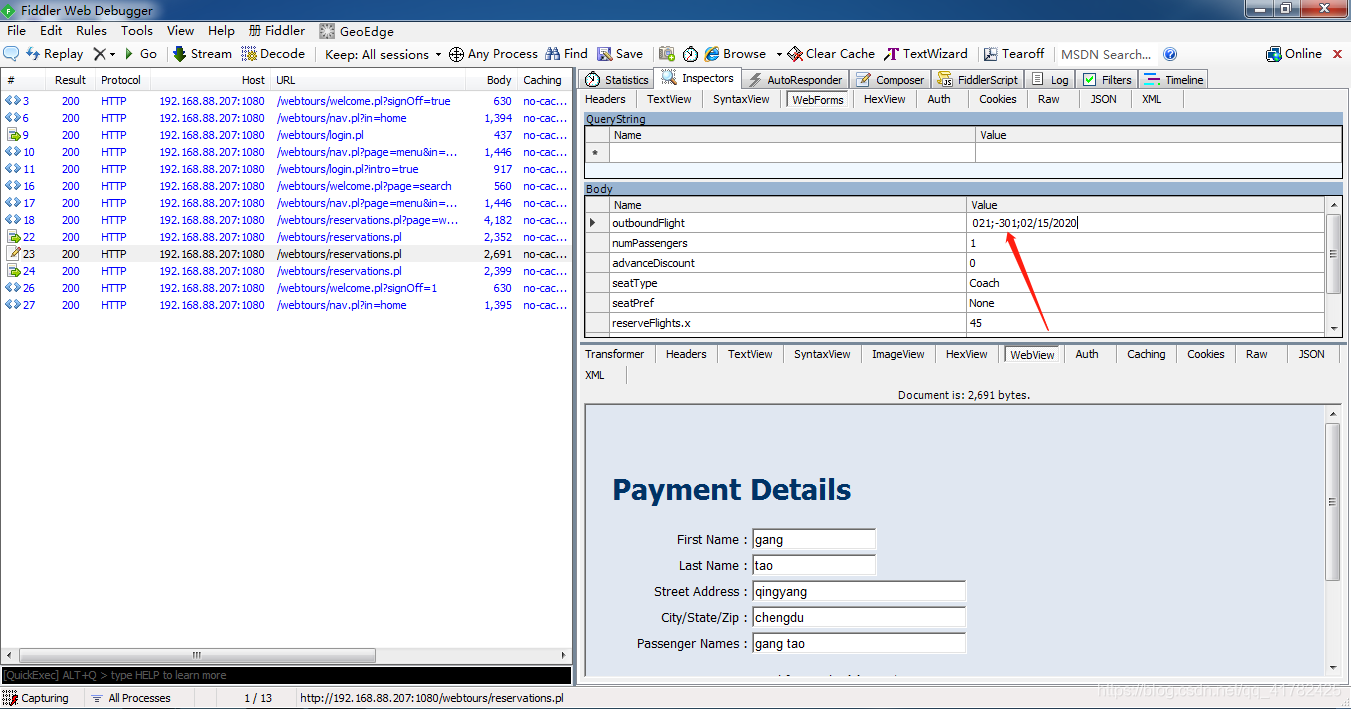Switch to the FiddlerScript tab
This screenshot has width=1351, height=709.
pyautogui.click(x=977, y=80)
